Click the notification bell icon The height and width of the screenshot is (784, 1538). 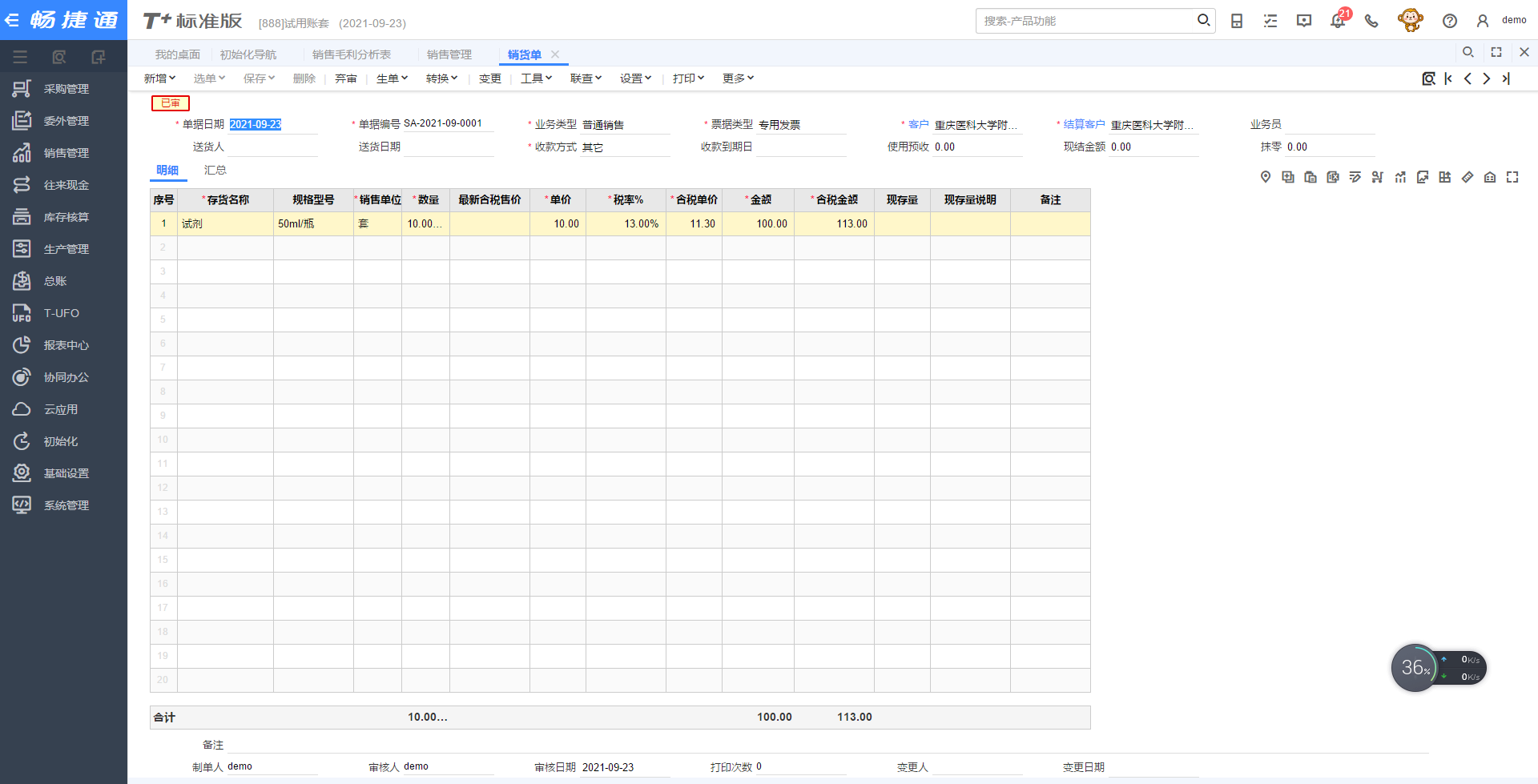[1338, 21]
